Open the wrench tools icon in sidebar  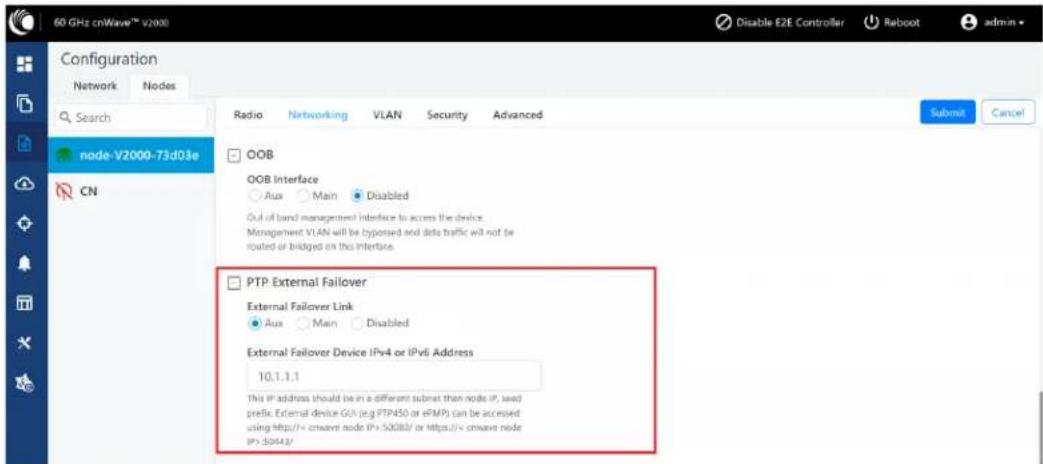click(x=25, y=342)
